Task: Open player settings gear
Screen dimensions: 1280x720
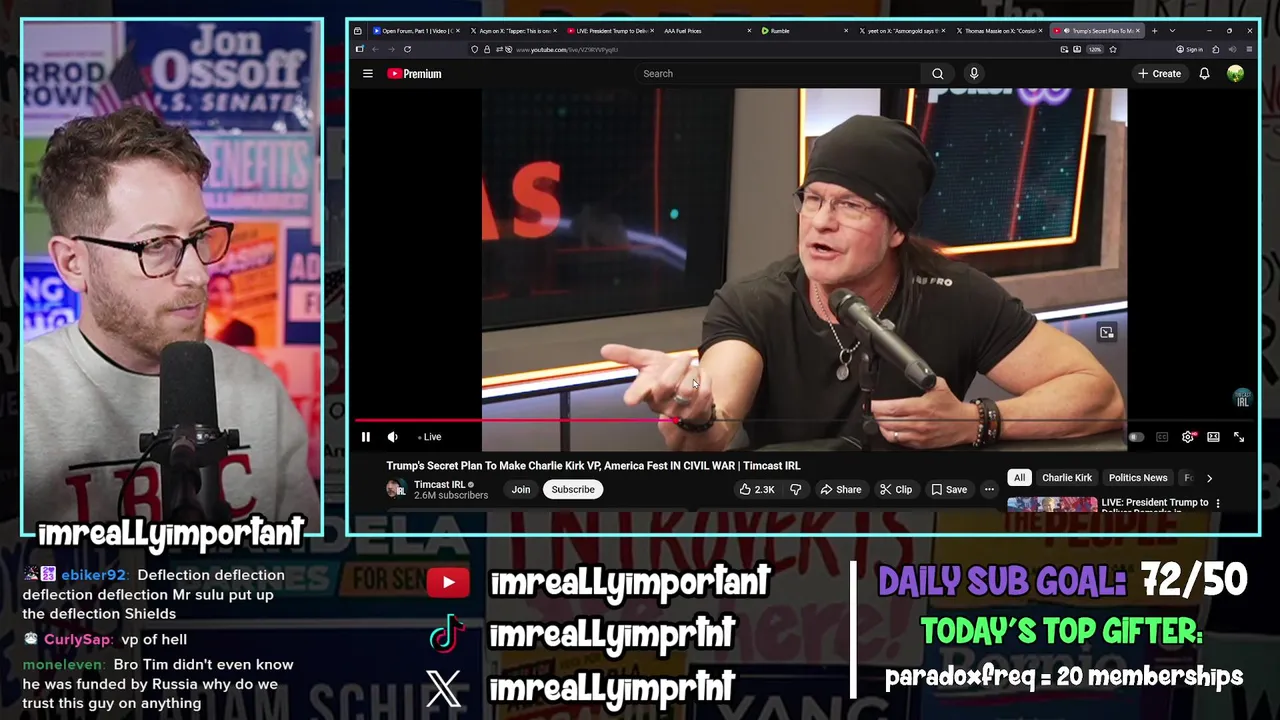Action: tap(1188, 437)
